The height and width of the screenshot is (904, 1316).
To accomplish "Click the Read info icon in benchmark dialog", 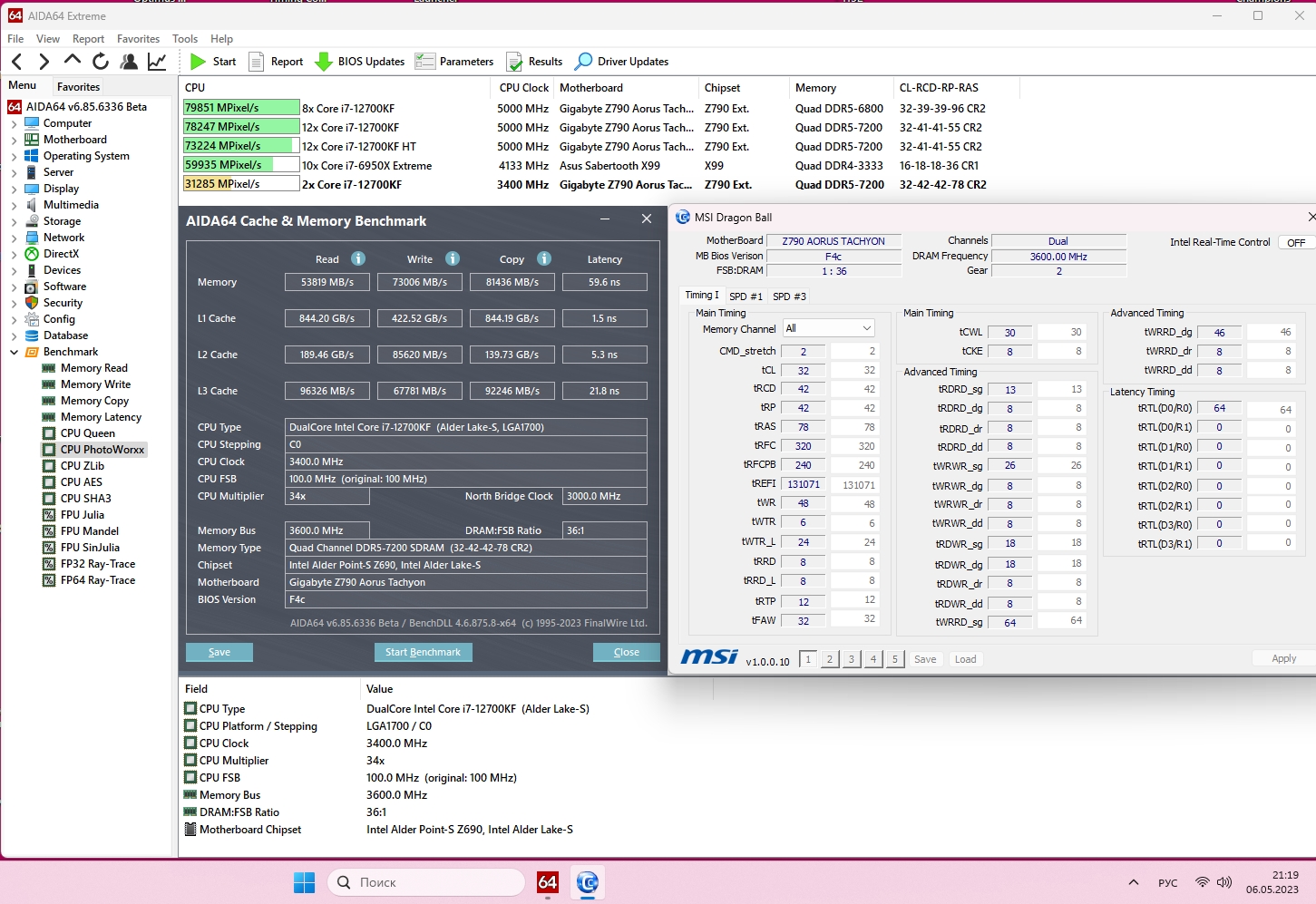I will click(358, 258).
